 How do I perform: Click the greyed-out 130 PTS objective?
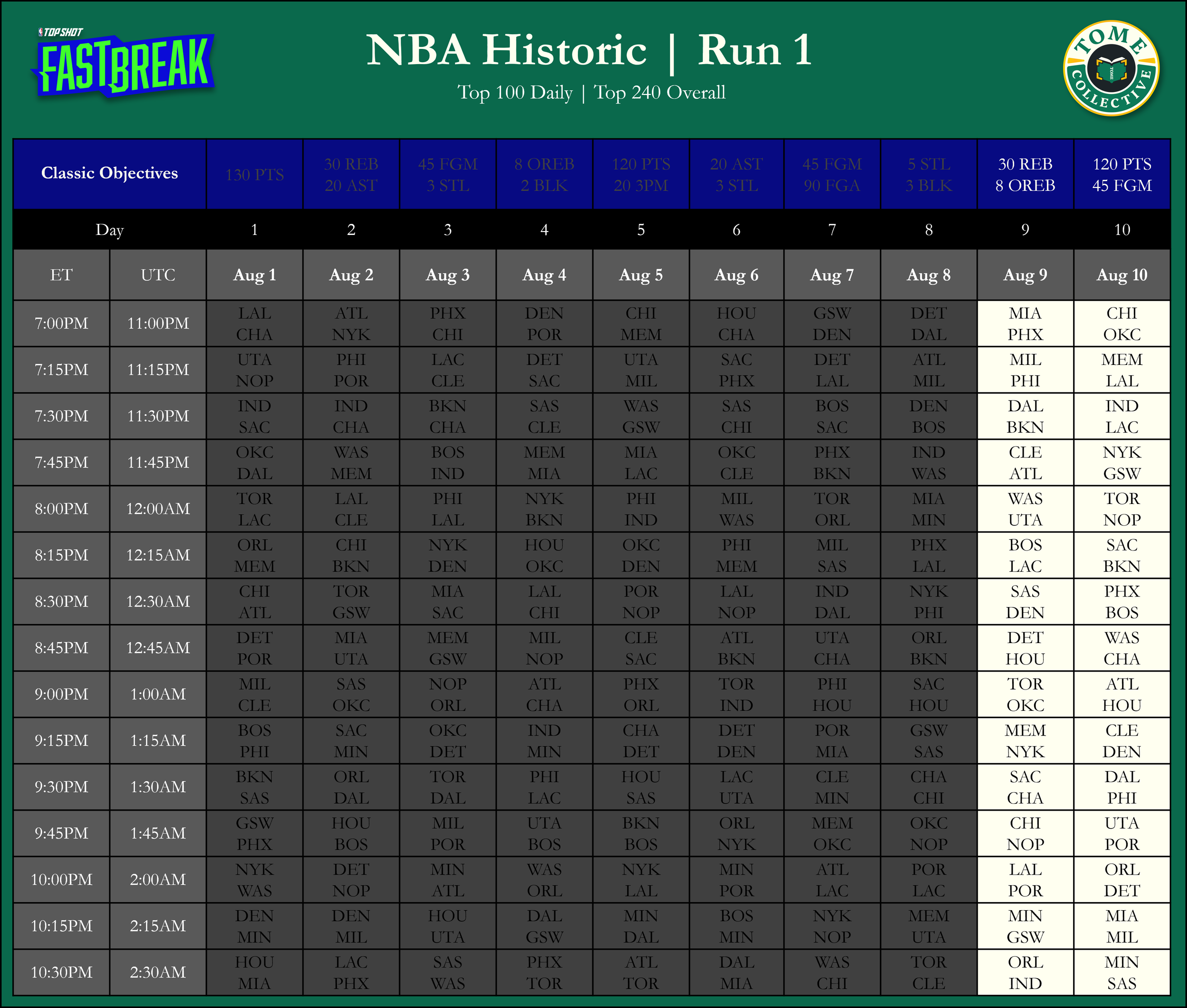click(x=254, y=175)
